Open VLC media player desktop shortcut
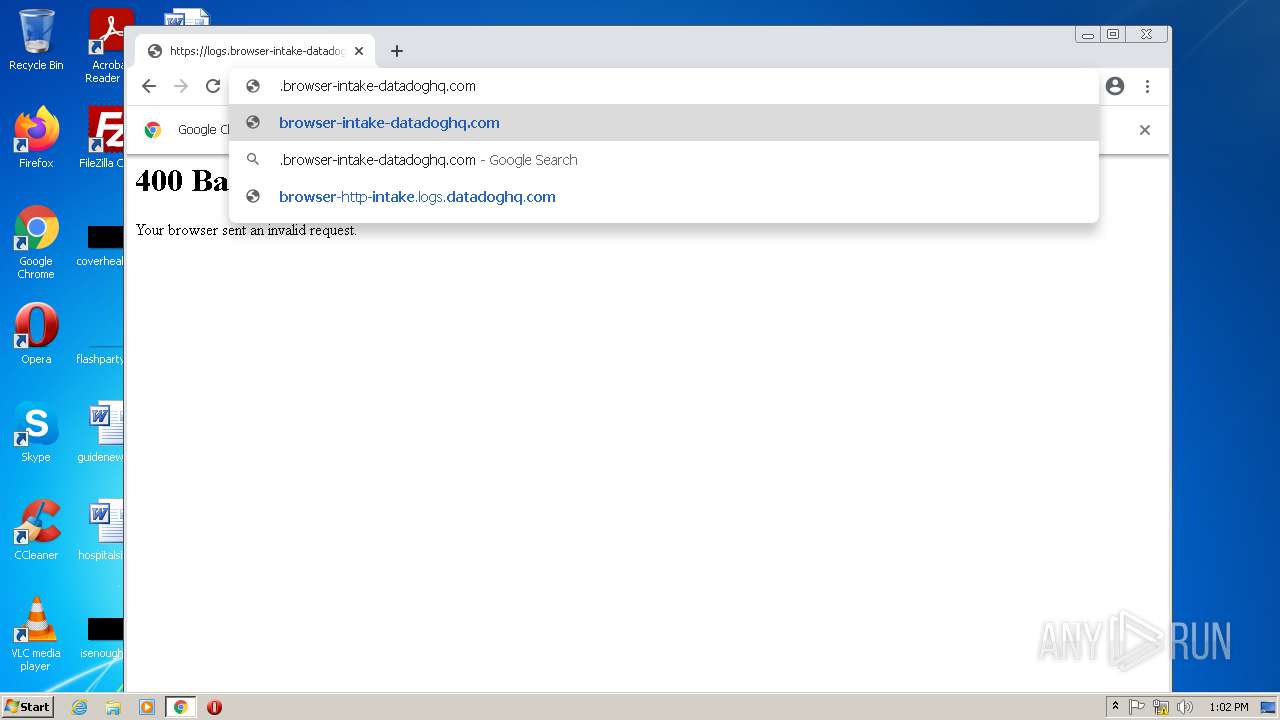Image resolution: width=1280 pixels, height=720 pixels. coord(36,634)
